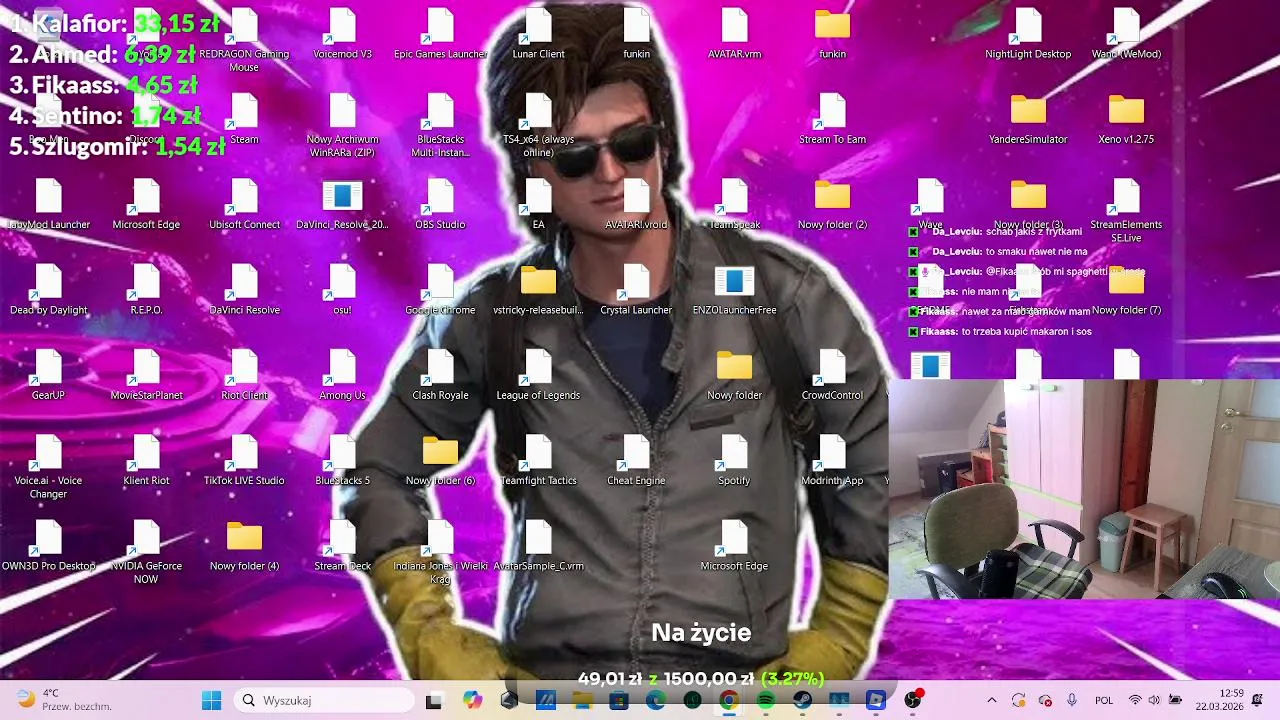Open the NightLight Desktop shortcut

point(1028,34)
